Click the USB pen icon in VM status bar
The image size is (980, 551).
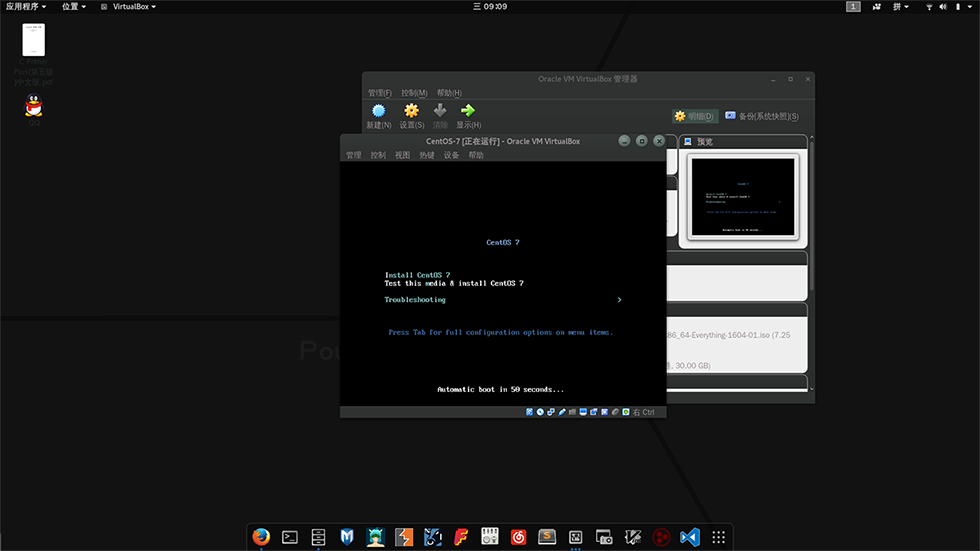click(561, 412)
